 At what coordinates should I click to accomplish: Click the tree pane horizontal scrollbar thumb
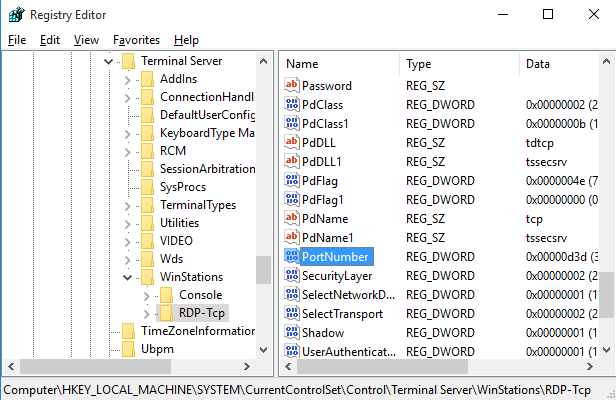pyautogui.click(x=95, y=367)
